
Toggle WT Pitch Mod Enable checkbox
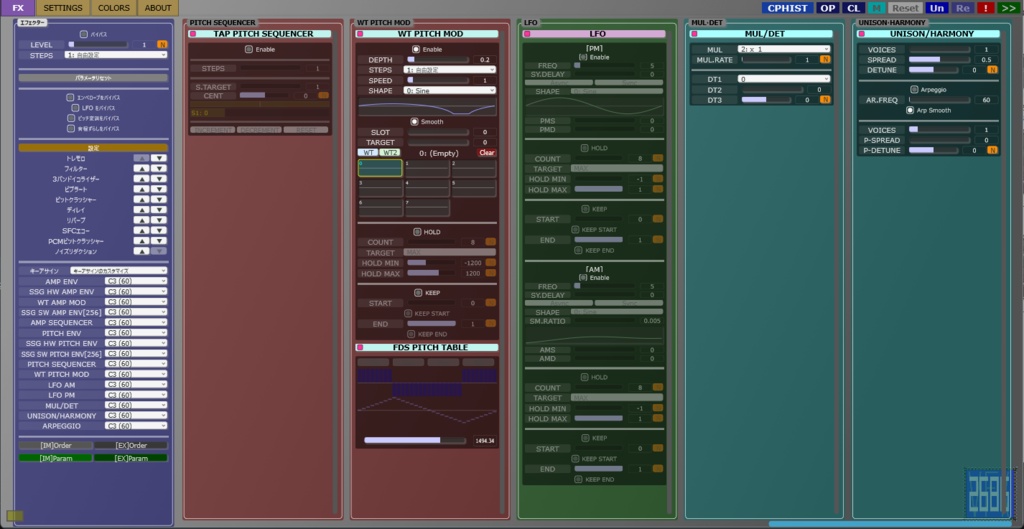416,49
